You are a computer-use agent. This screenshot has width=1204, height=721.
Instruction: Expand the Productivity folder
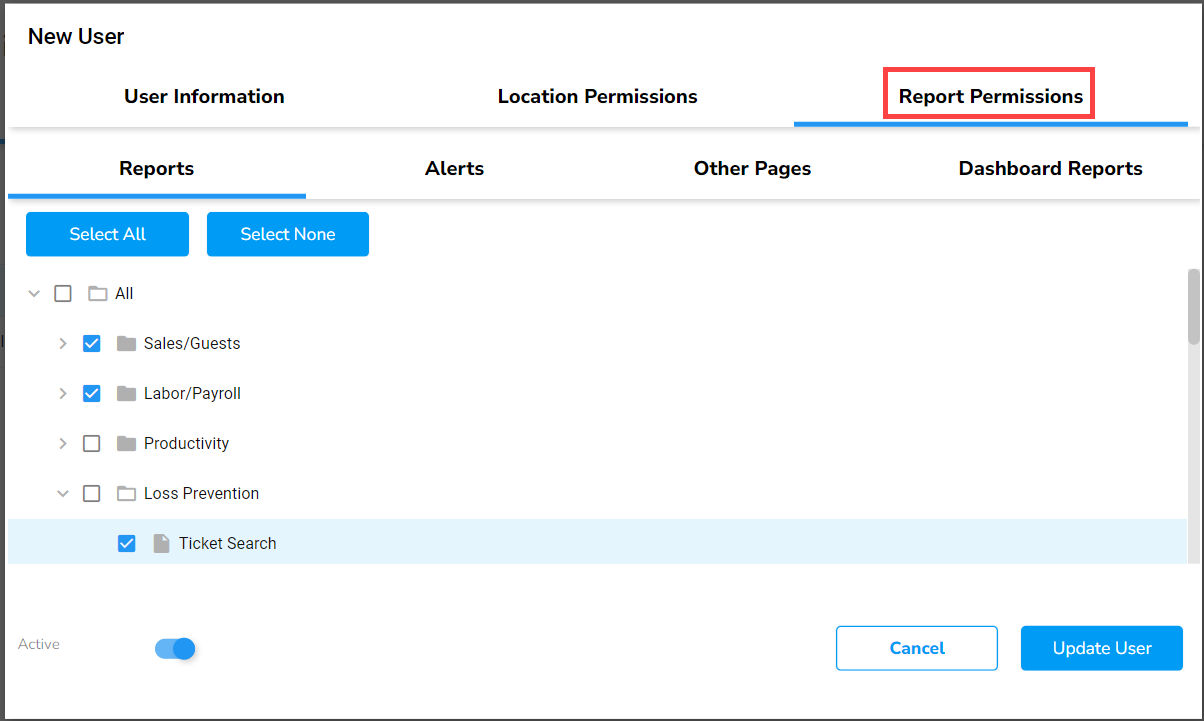63,444
